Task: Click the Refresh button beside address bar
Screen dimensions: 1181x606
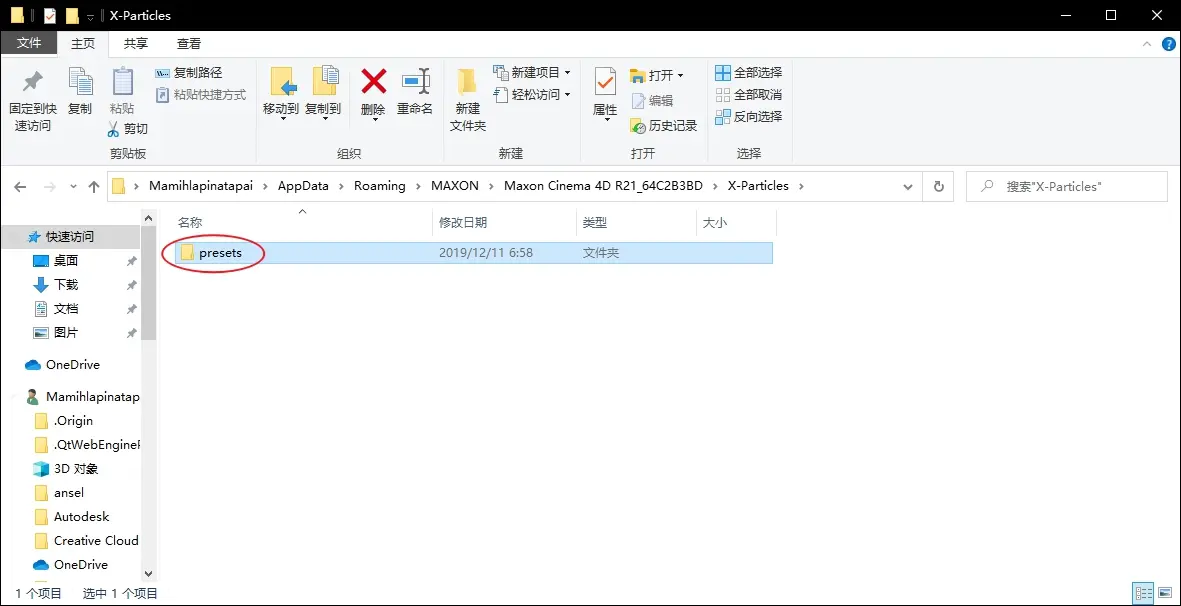Action: tap(938, 186)
